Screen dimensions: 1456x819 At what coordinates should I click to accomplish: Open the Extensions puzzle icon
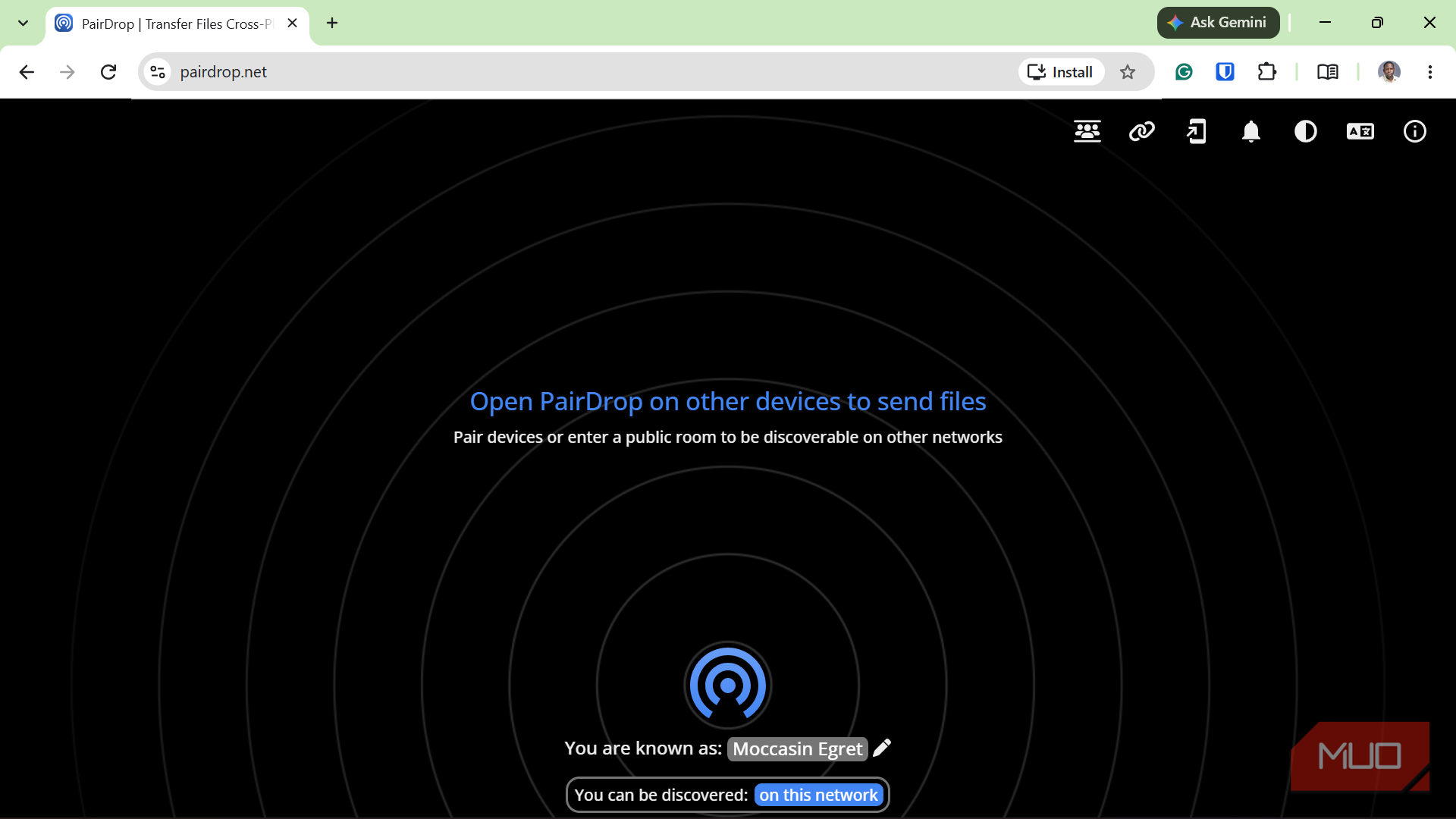pyautogui.click(x=1267, y=72)
